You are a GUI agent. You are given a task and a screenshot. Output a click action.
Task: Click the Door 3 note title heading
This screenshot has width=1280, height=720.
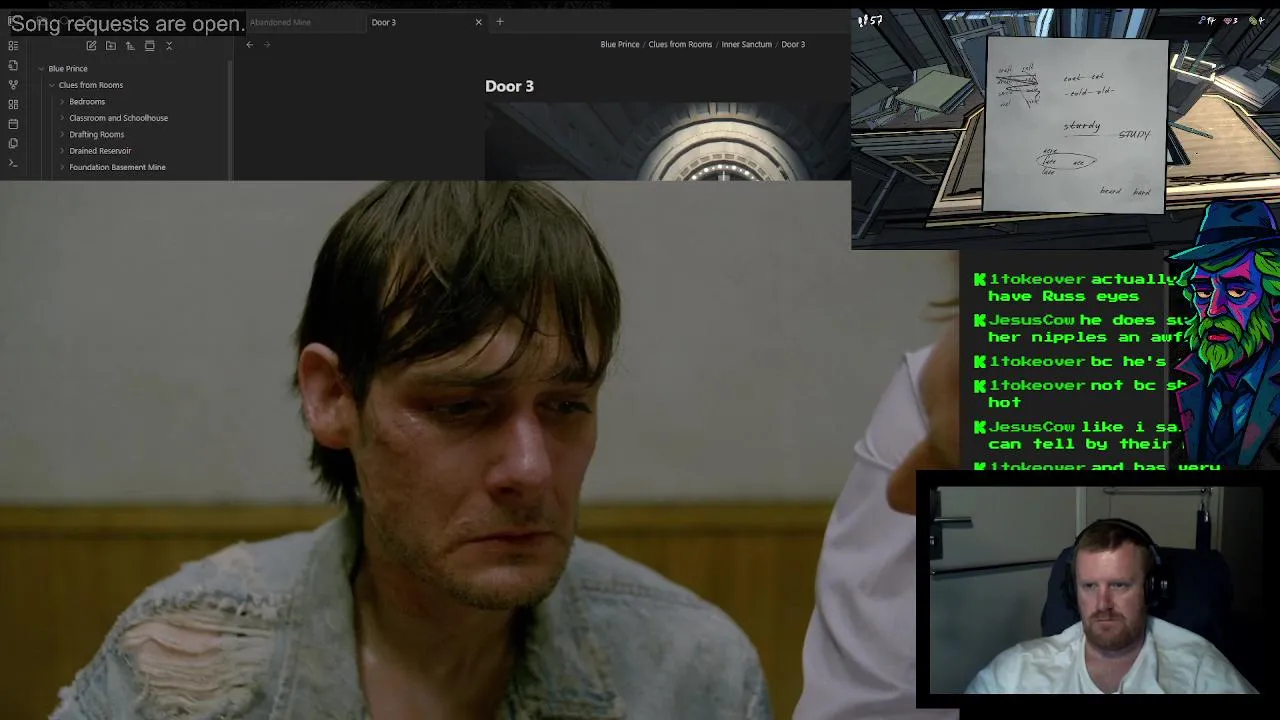coord(510,86)
